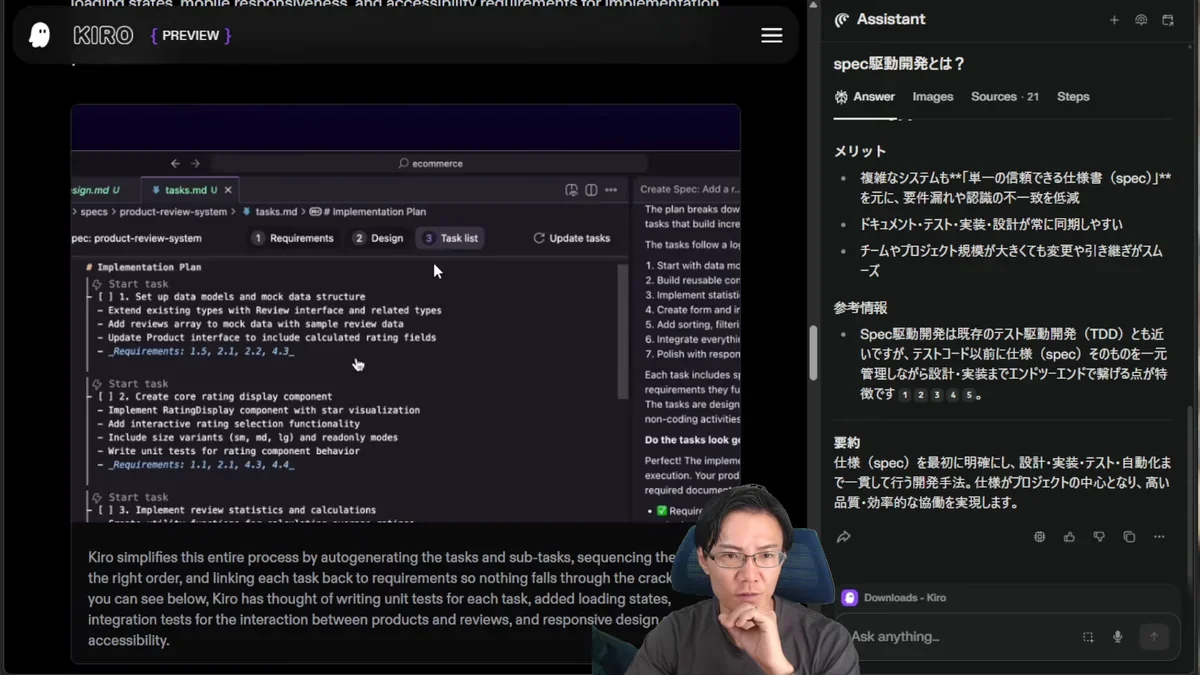Open Assistant in new window icon
Viewport: 1200px width, 675px height.
1168,20
